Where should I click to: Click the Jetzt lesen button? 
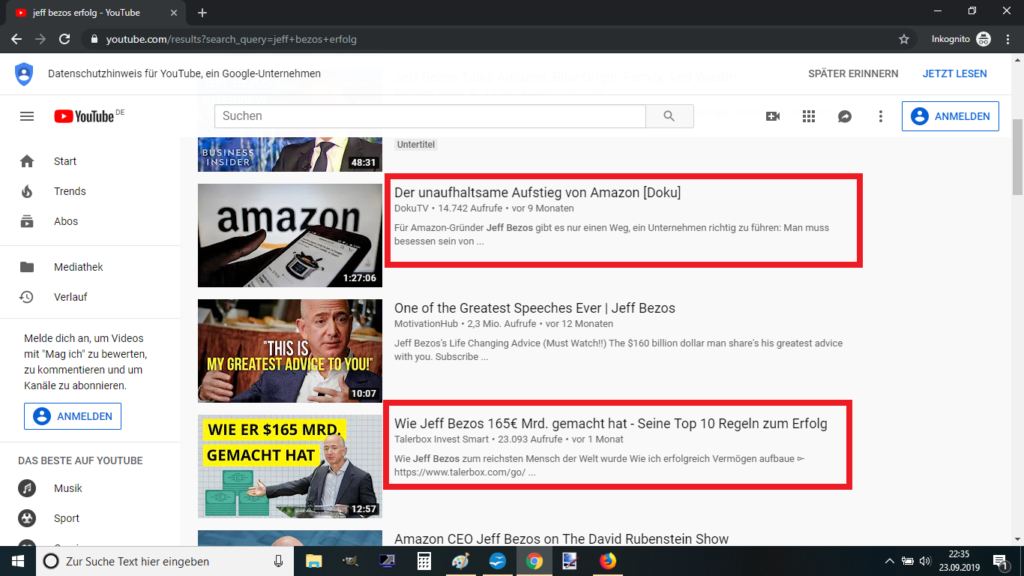(954, 74)
